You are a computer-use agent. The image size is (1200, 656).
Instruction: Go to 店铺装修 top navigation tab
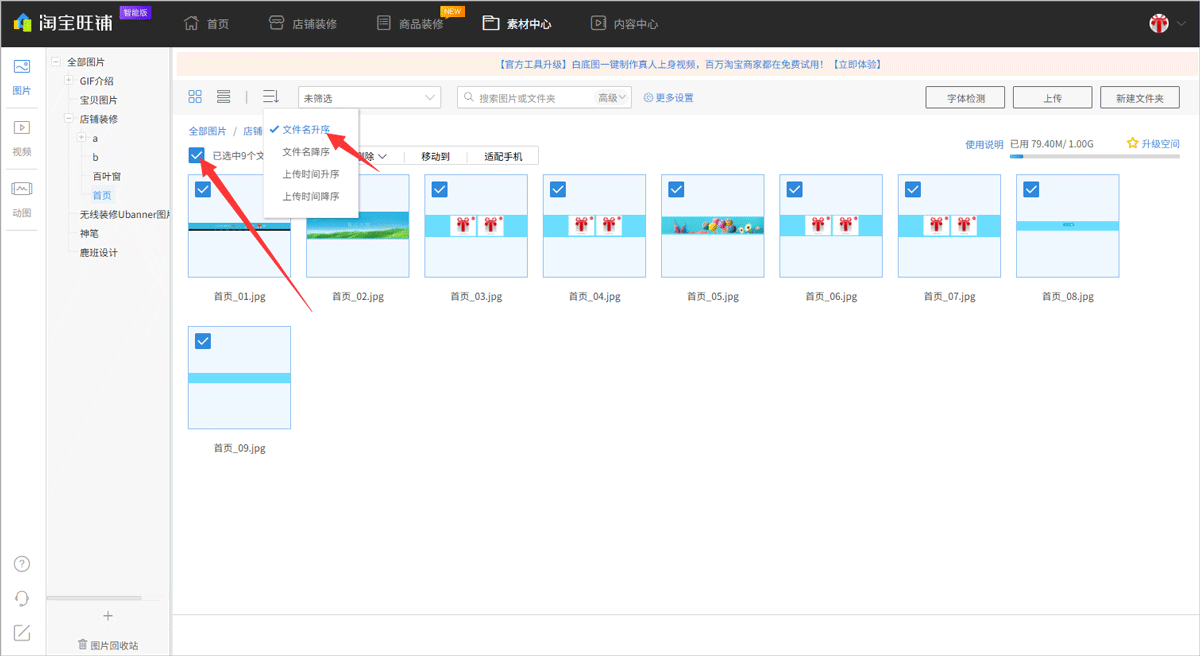[303, 24]
